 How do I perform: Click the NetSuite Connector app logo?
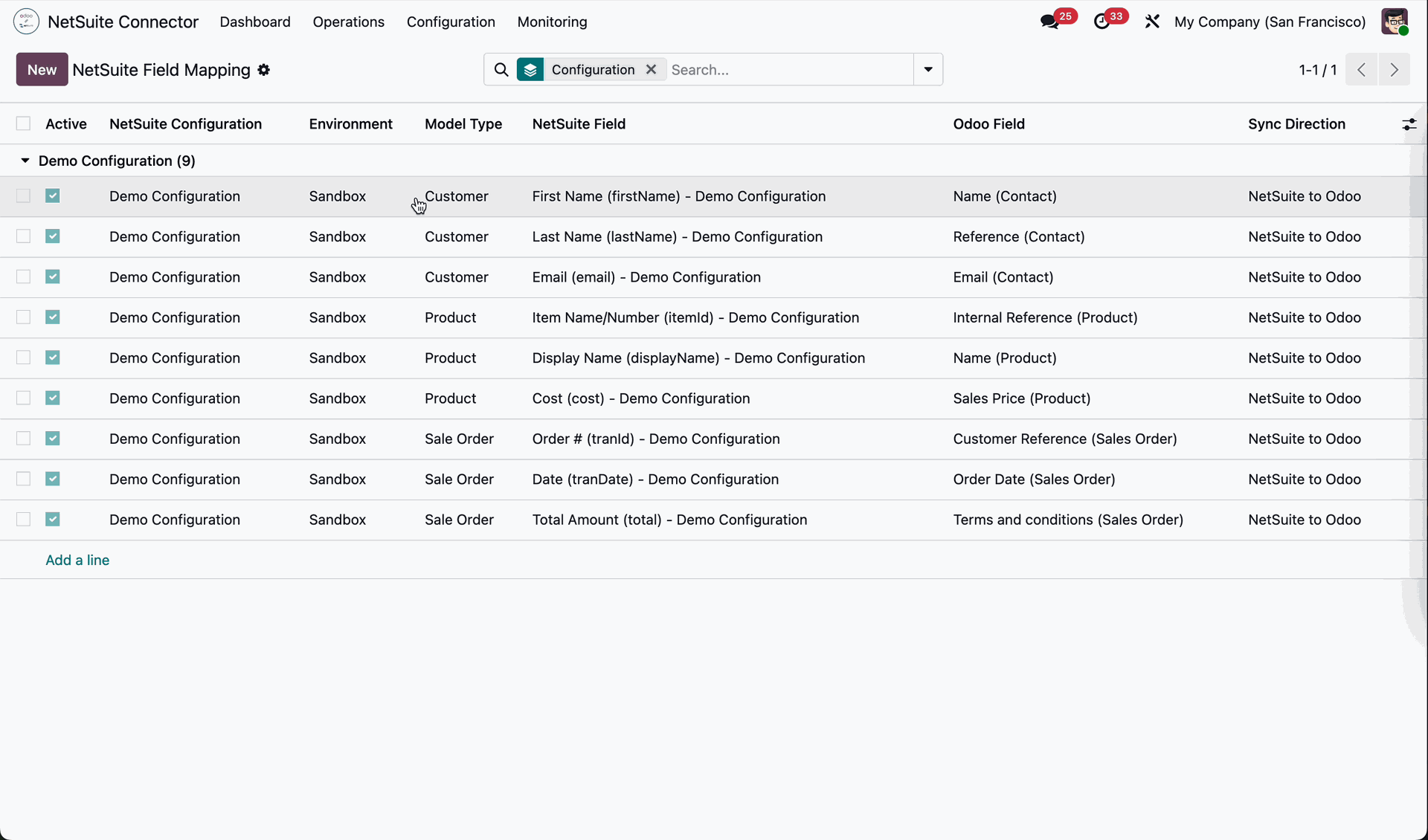point(27,22)
